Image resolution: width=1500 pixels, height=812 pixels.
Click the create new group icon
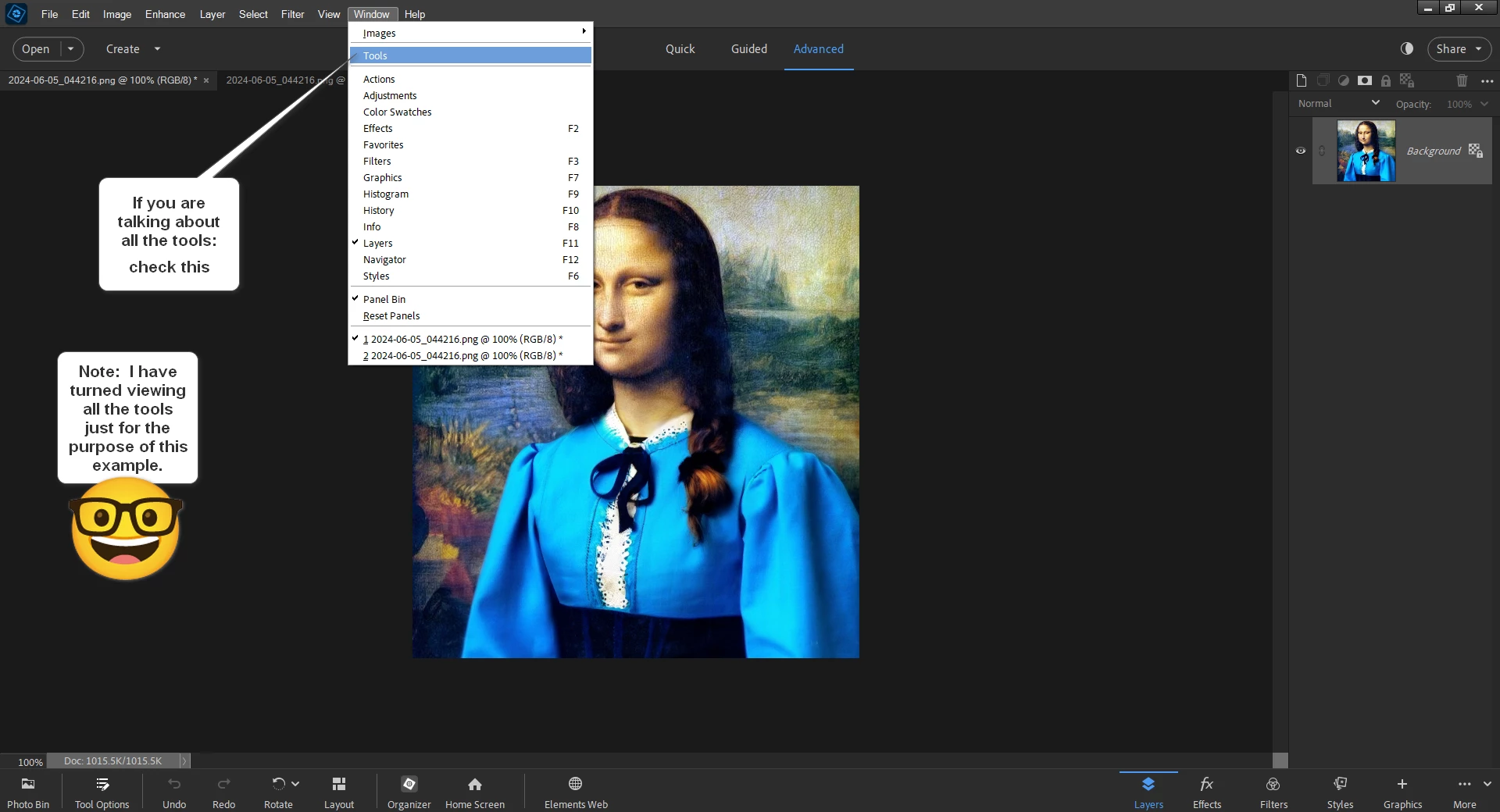coord(1323,80)
